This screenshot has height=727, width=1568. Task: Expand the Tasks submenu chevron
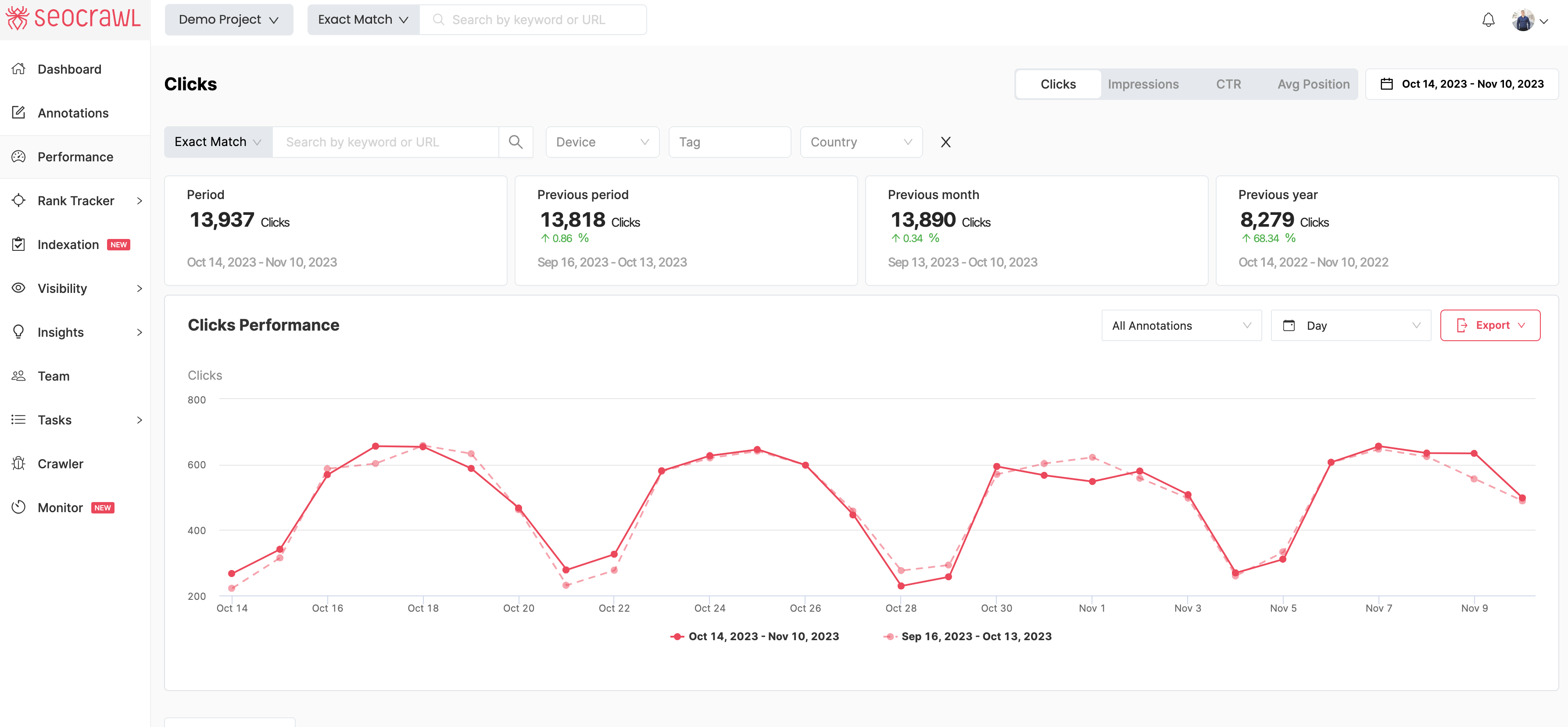(140, 420)
